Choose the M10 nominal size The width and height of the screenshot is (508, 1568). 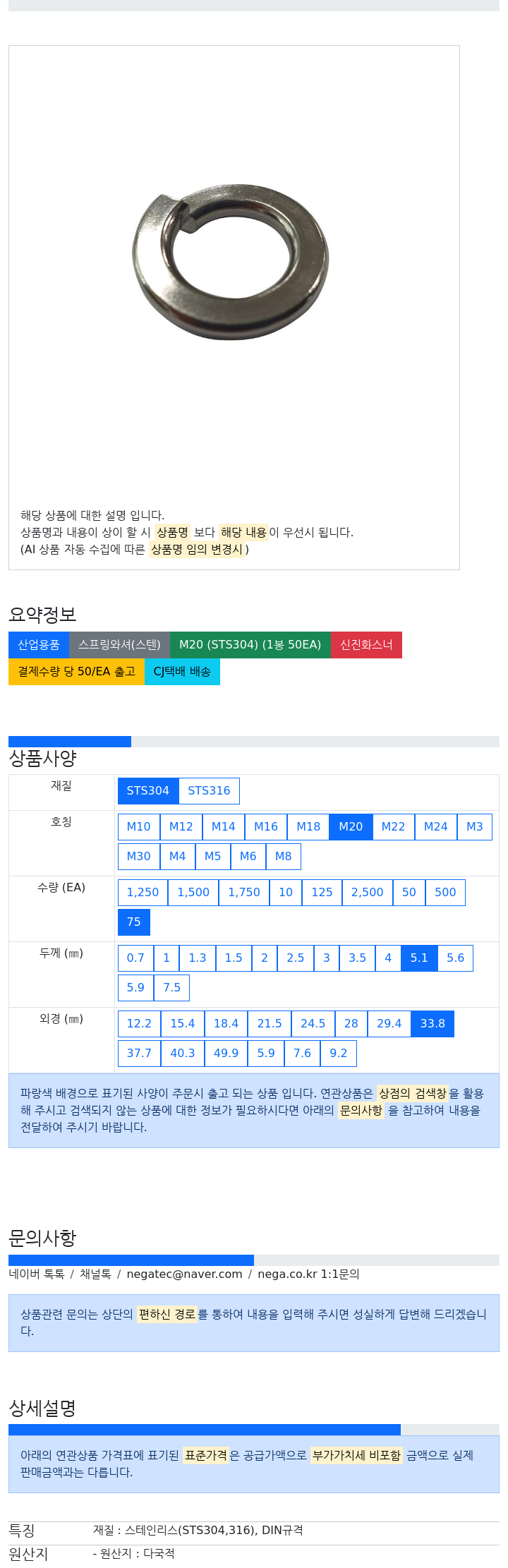pyautogui.click(x=139, y=826)
